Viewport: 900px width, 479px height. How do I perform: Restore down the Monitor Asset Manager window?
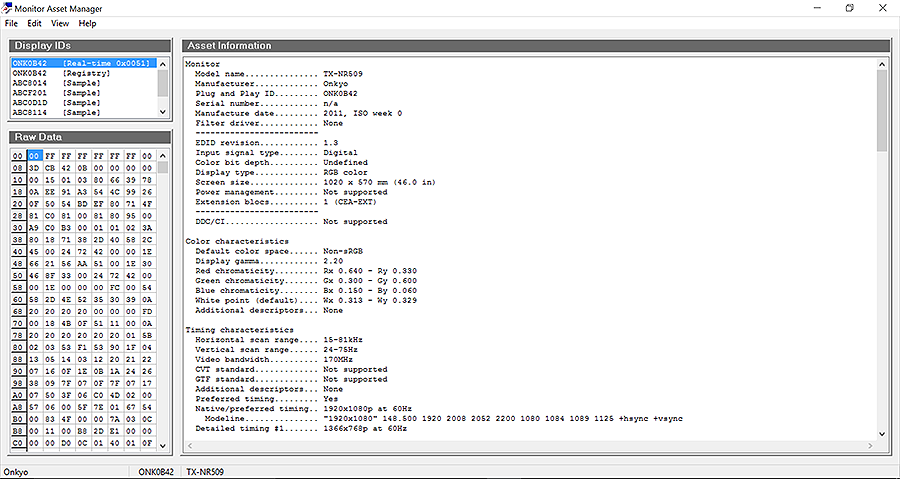coord(849,8)
